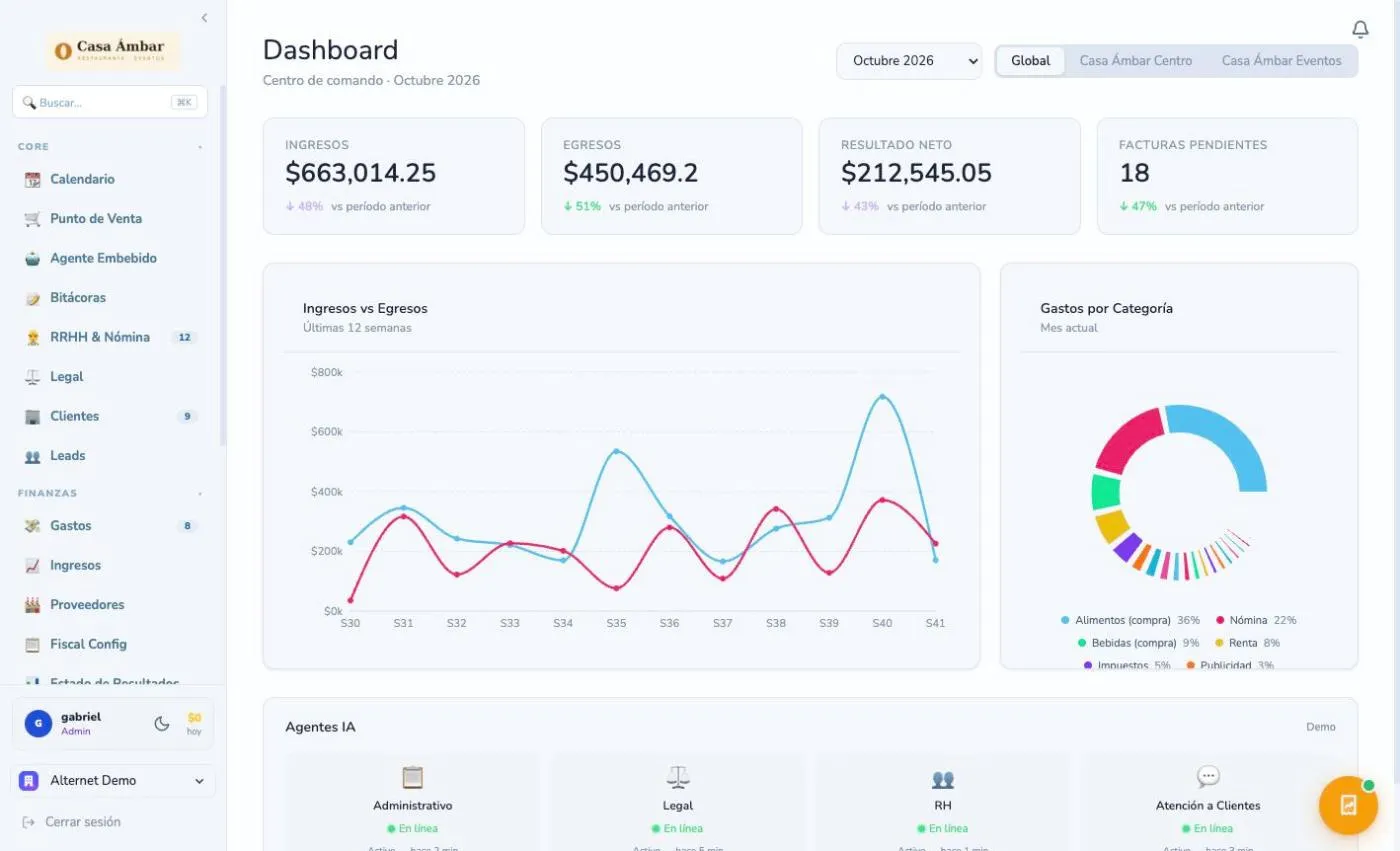This screenshot has width=1400, height=851.
Task: Click the Administrativo agent clipboard icon
Action: pyautogui.click(x=412, y=777)
